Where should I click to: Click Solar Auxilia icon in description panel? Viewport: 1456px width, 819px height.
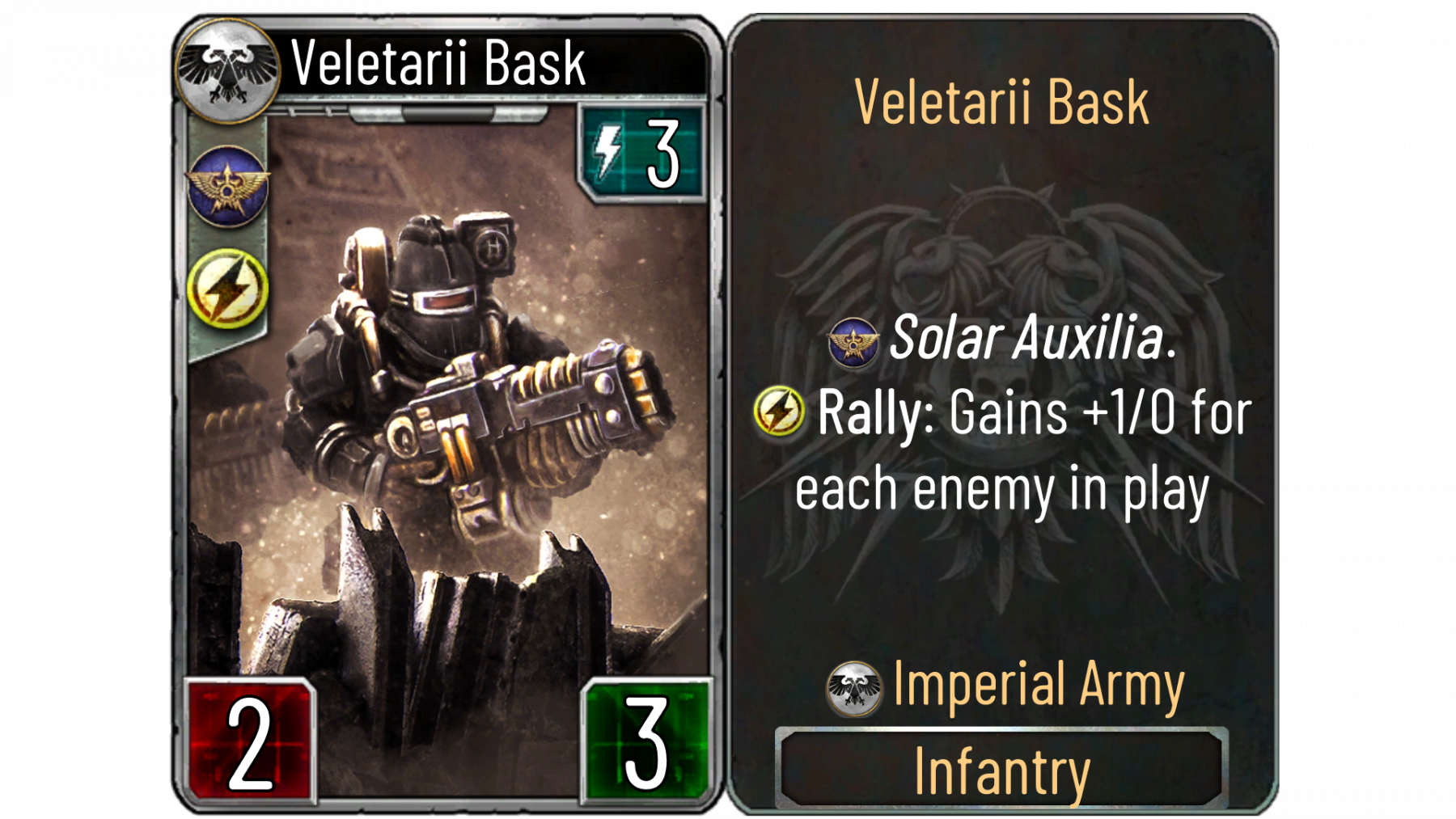click(x=853, y=342)
